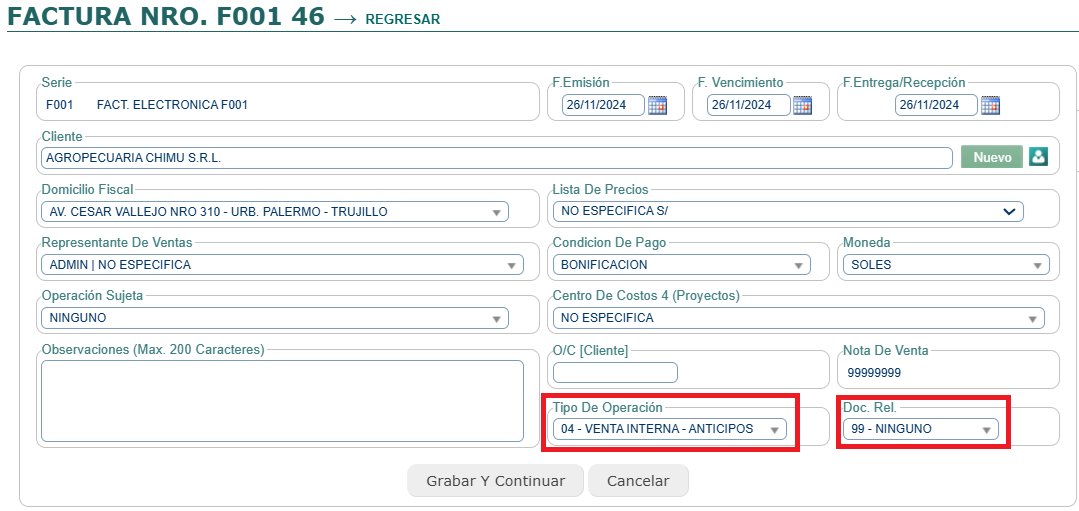
Task: Open the F.Emisión calendar picker icon
Action: tap(657, 105)
